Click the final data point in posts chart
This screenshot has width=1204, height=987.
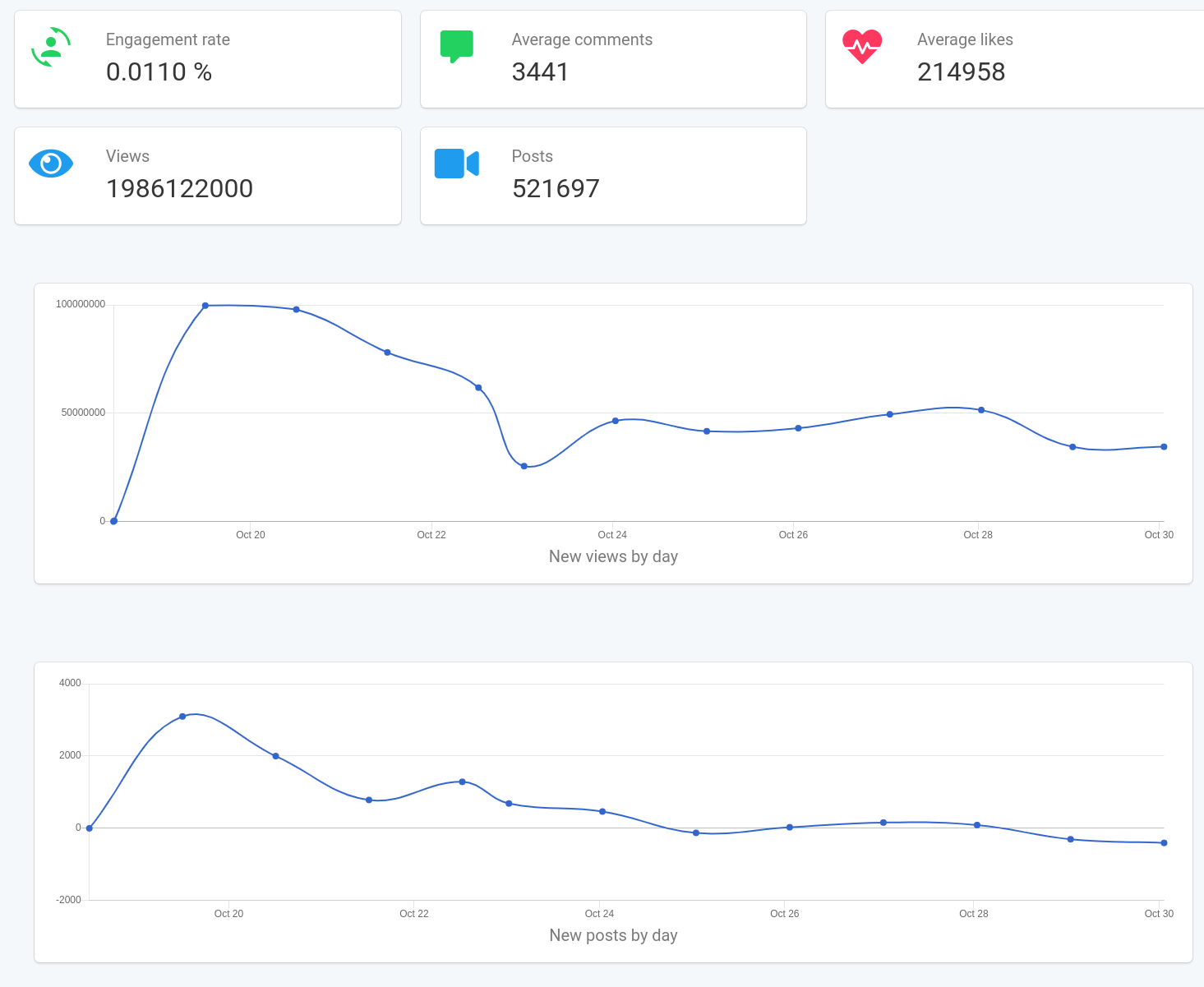click(1164, 843)
